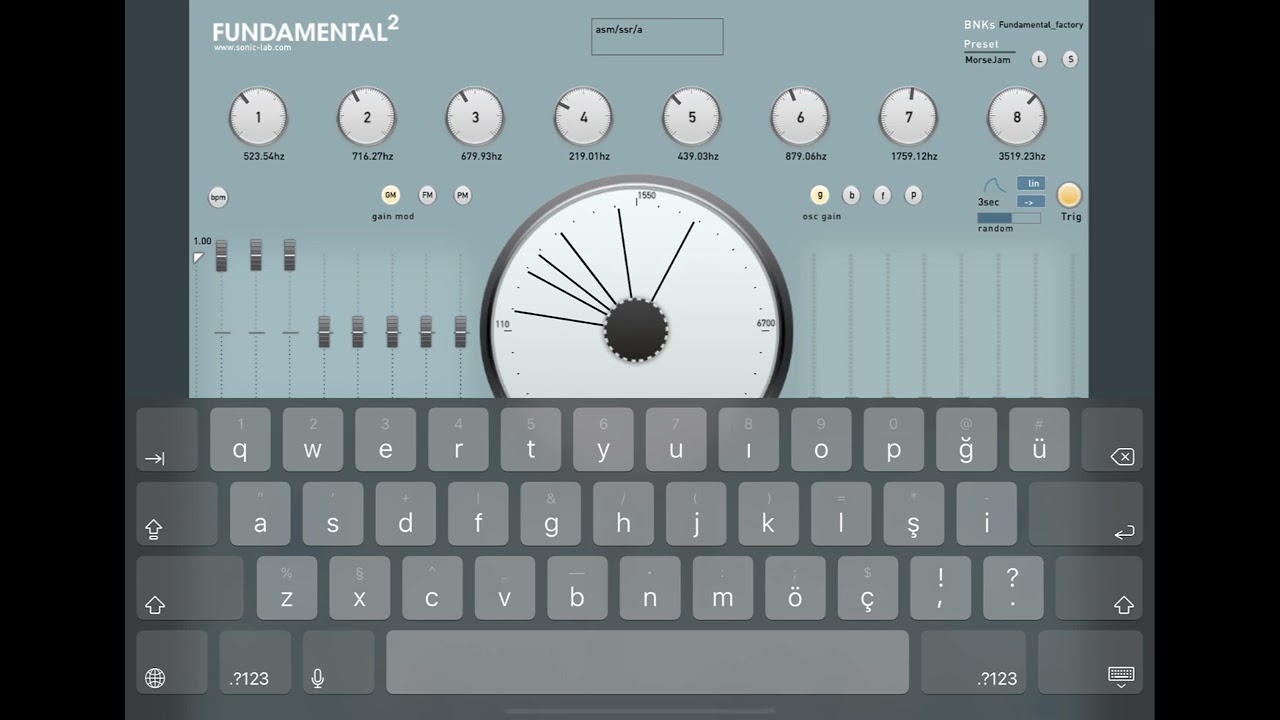Click oscillator knob 3

(x=475, y=117)
